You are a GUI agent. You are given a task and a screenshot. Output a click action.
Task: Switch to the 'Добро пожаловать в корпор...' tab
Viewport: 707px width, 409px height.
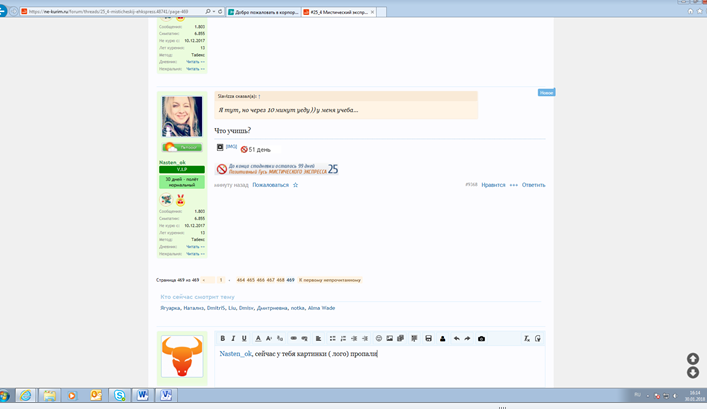[x=263, y=12]
